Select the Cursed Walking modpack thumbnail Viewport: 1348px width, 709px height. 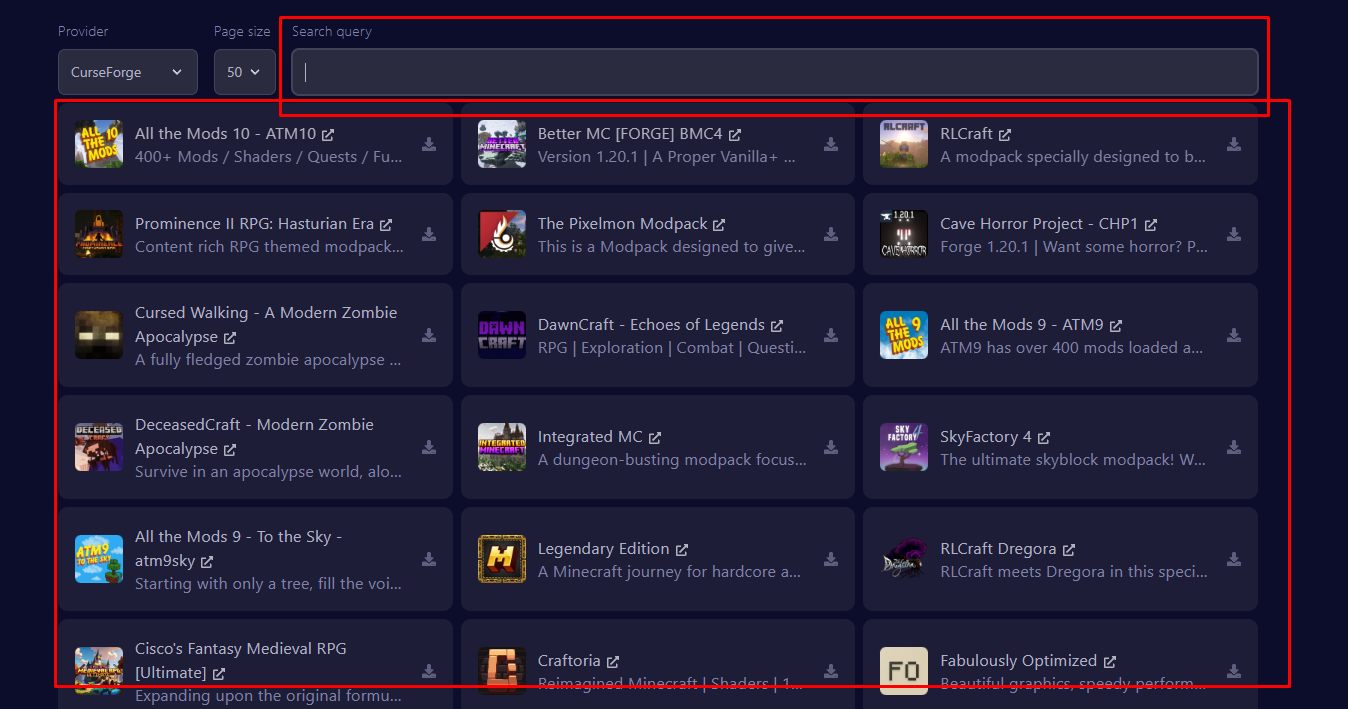point(99,335)
